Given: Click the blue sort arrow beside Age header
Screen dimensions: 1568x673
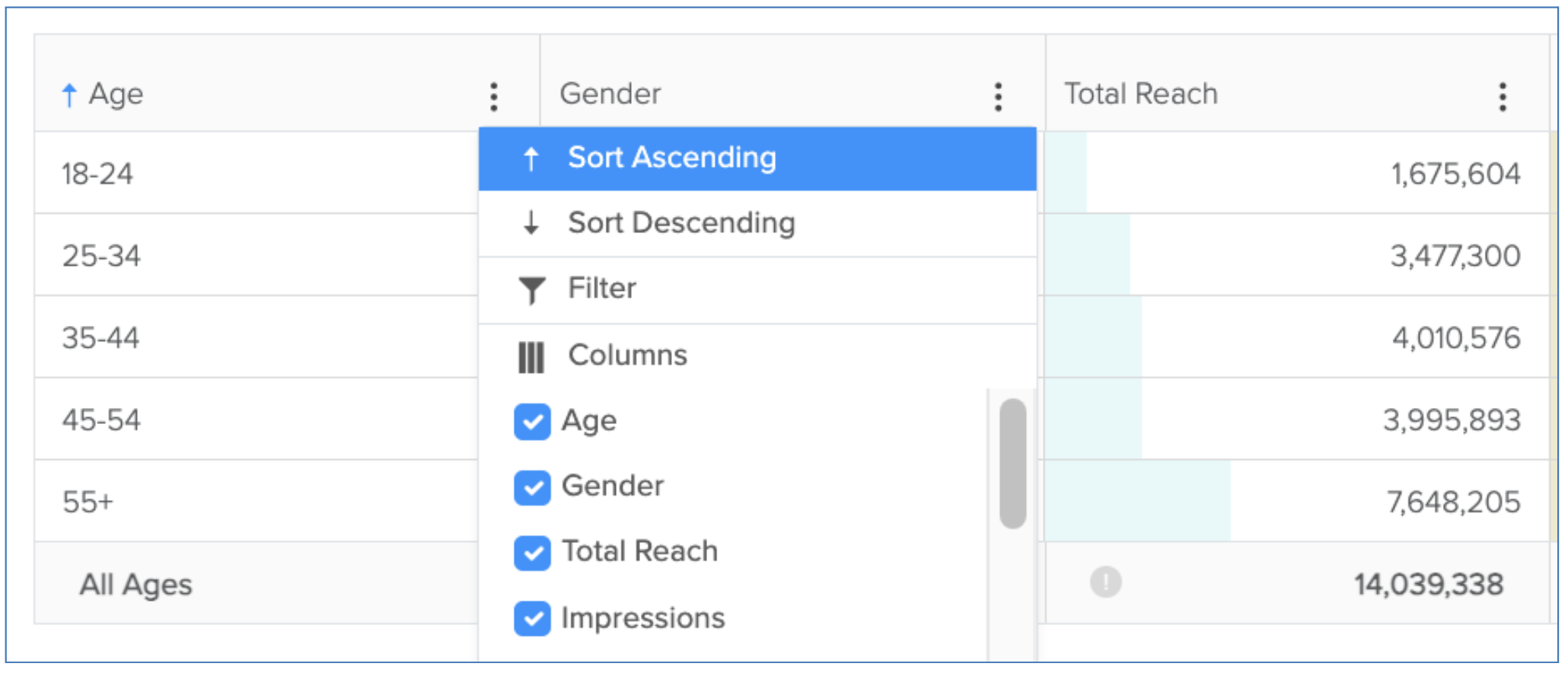Looking at the screenshot, I should pyautogui.click(x=69, y=95).
